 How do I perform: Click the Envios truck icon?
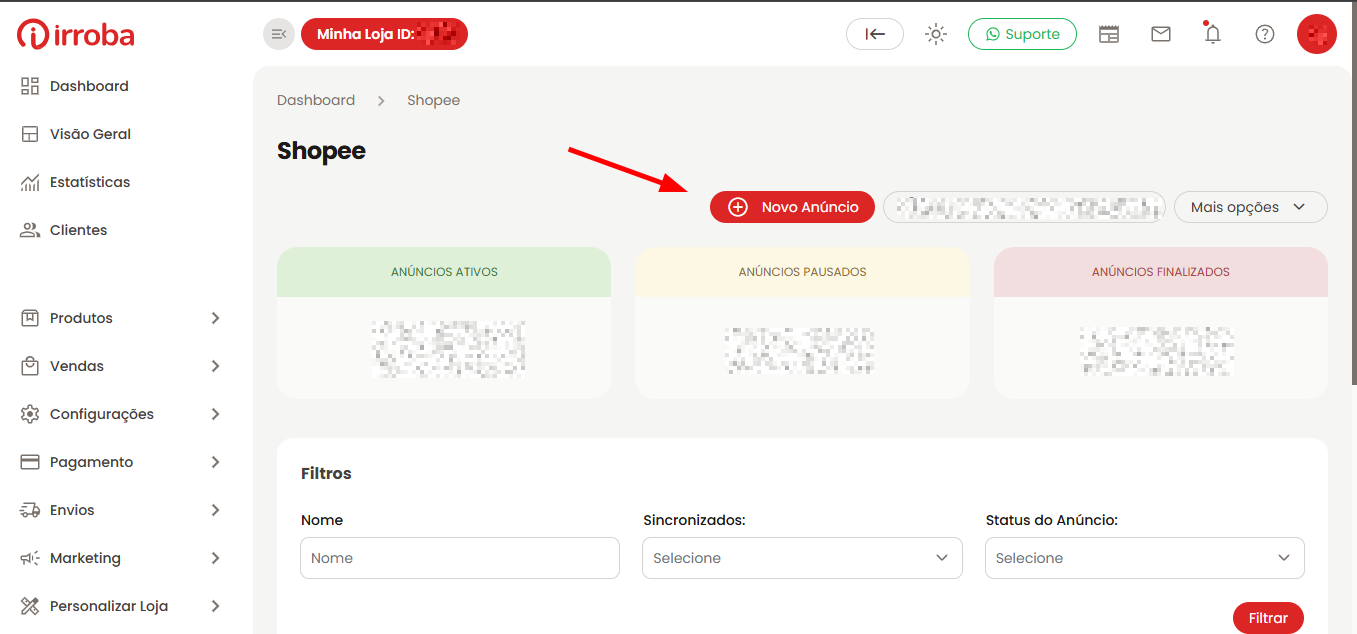[30, 510]
